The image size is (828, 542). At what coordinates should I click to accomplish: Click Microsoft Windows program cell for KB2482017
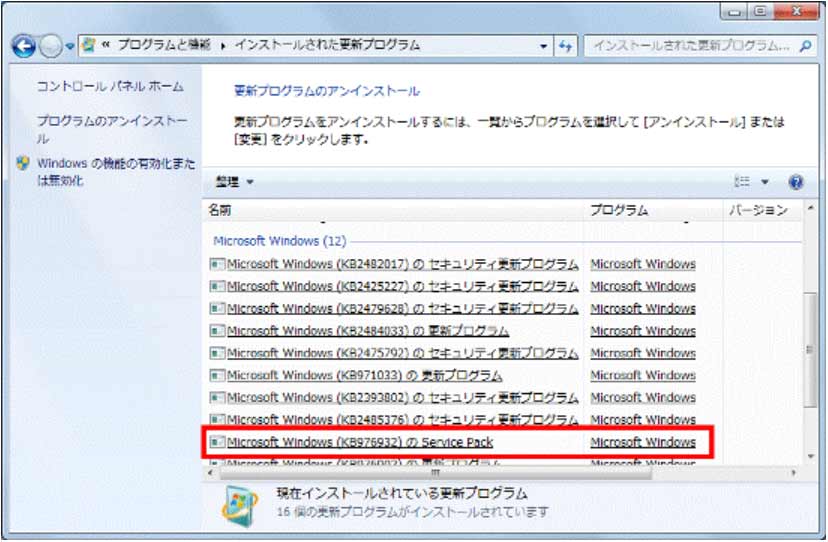click(643, 264)
